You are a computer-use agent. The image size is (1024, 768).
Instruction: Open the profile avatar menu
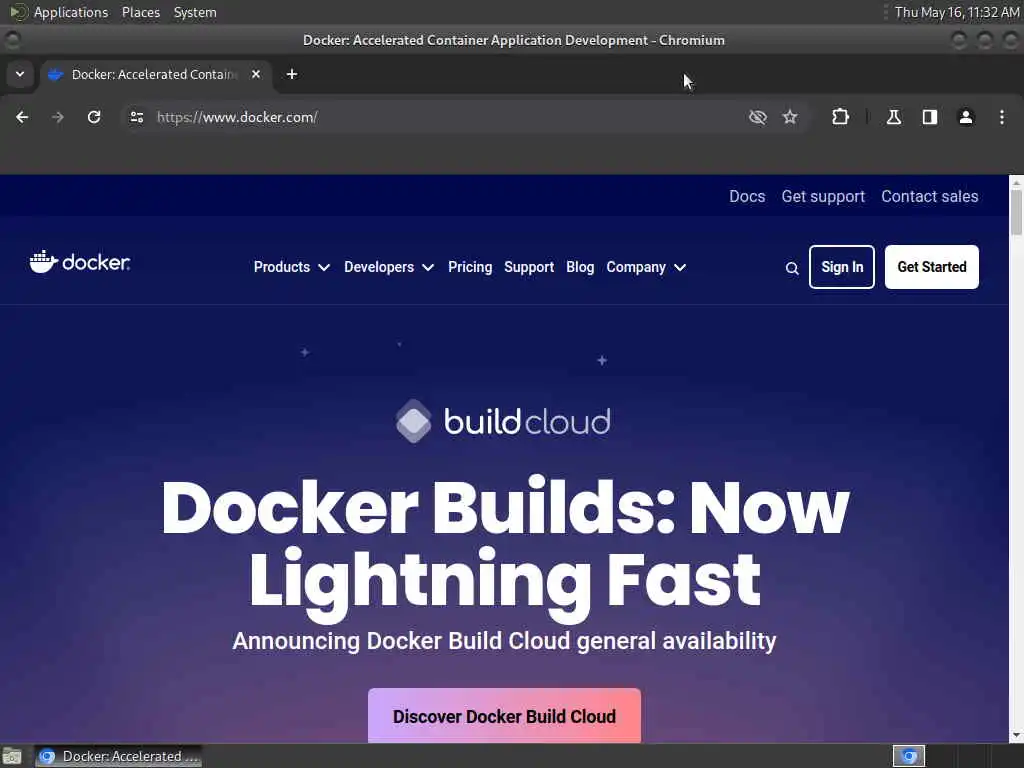[966, 117]
